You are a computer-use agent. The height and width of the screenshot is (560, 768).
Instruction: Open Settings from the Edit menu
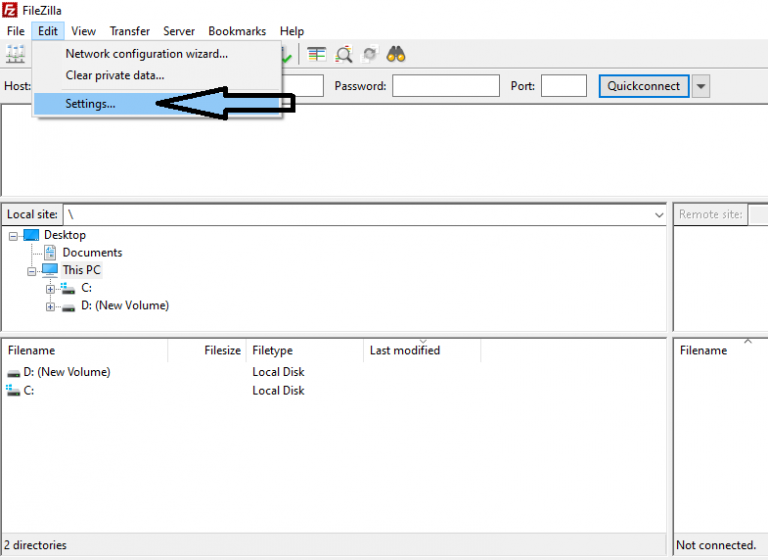click(x=157, y=104)
